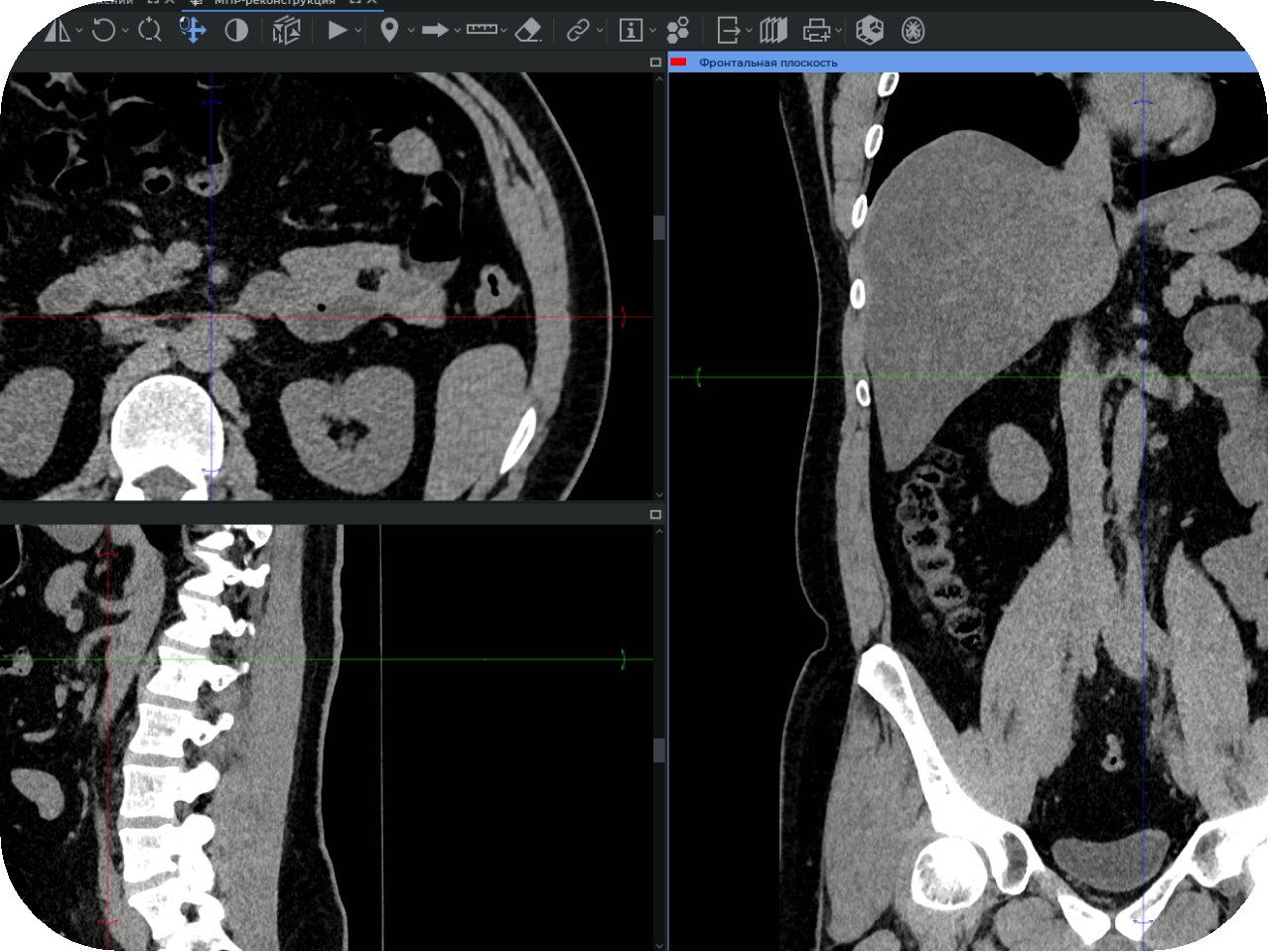Start cine playback with the play icon

(x=338, y=31)
